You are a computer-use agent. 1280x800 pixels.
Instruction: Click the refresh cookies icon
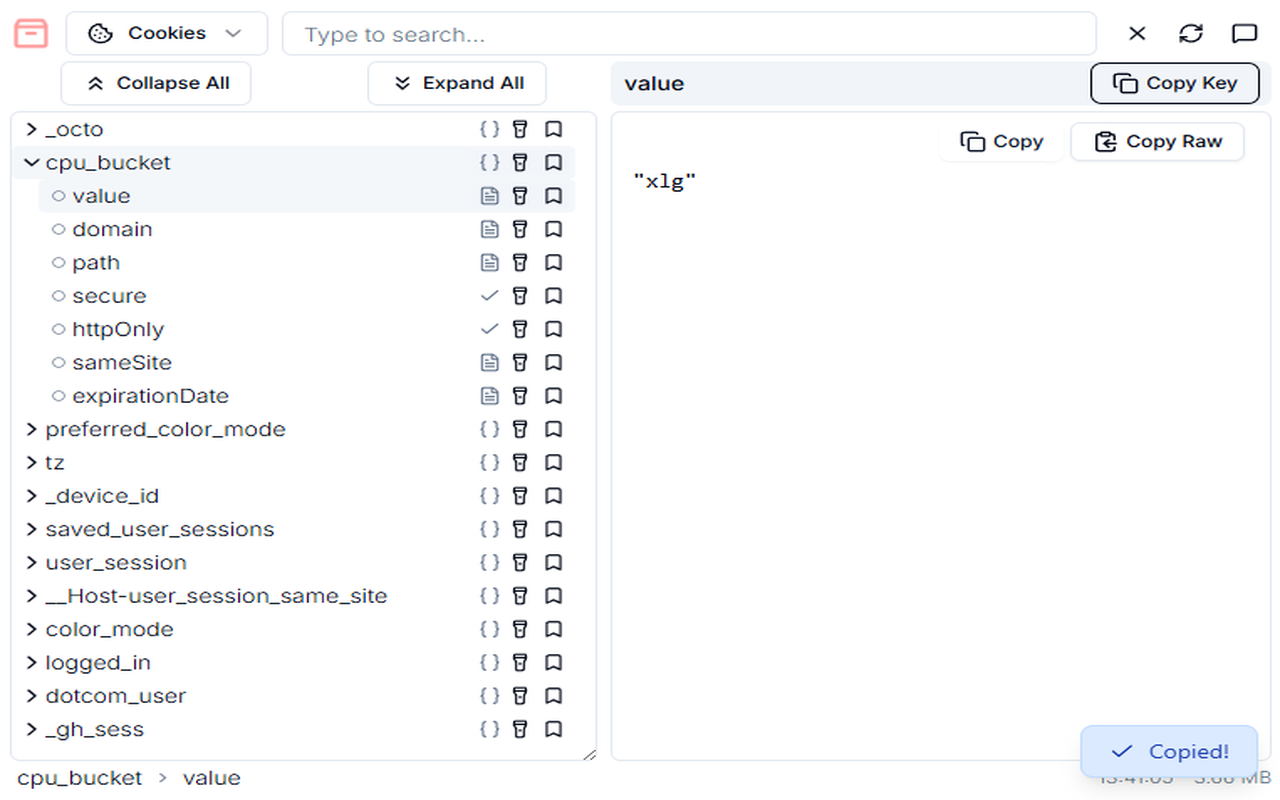click(x=1190, y=33)
